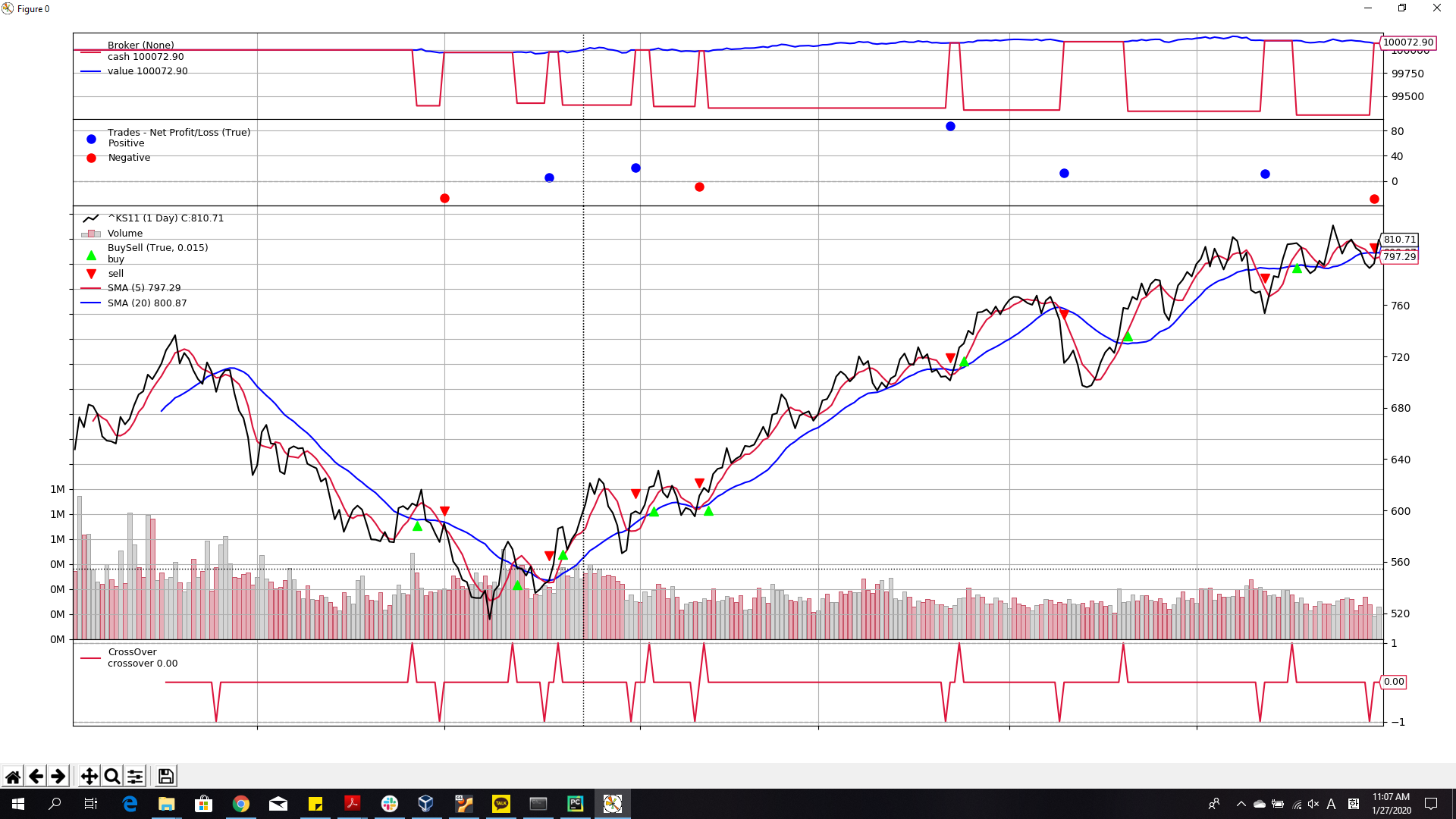Open PyCharm from the taskbar
Screen dimensions: 1456x819
(575, 803)
